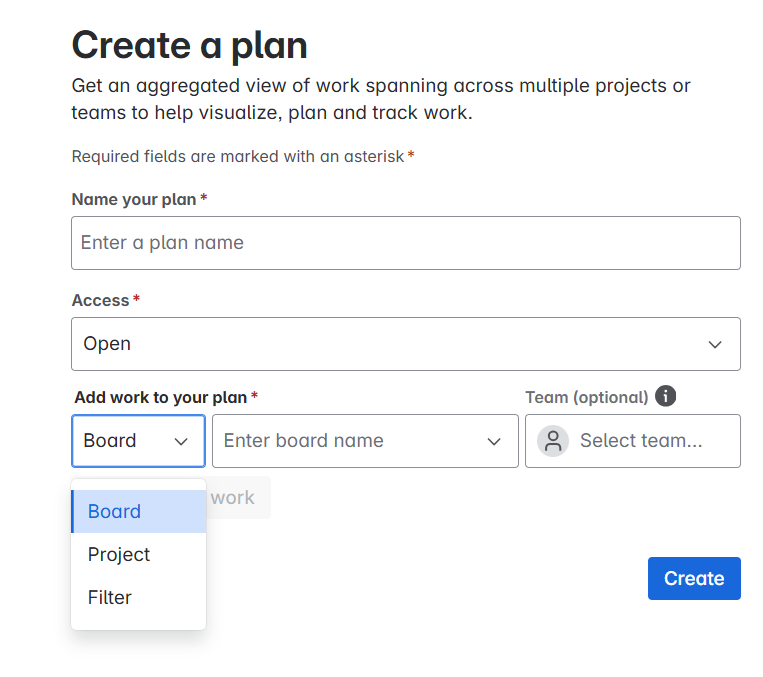
Task: Click the chevron arrow in the Access field
Action: (715, 344)
